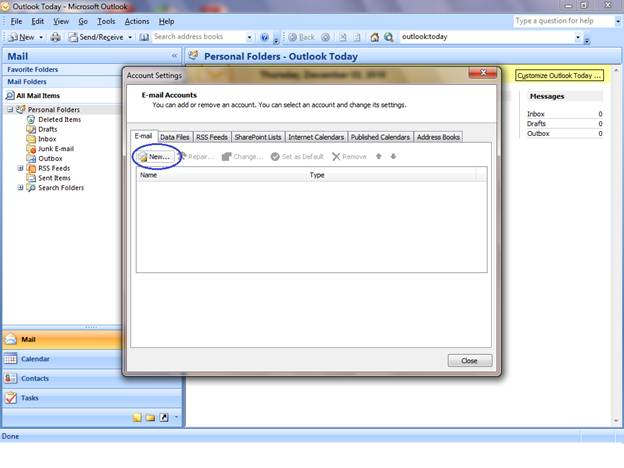Click Send/Receive in the toolbar

pyautogui.click(x=96, y=37)
